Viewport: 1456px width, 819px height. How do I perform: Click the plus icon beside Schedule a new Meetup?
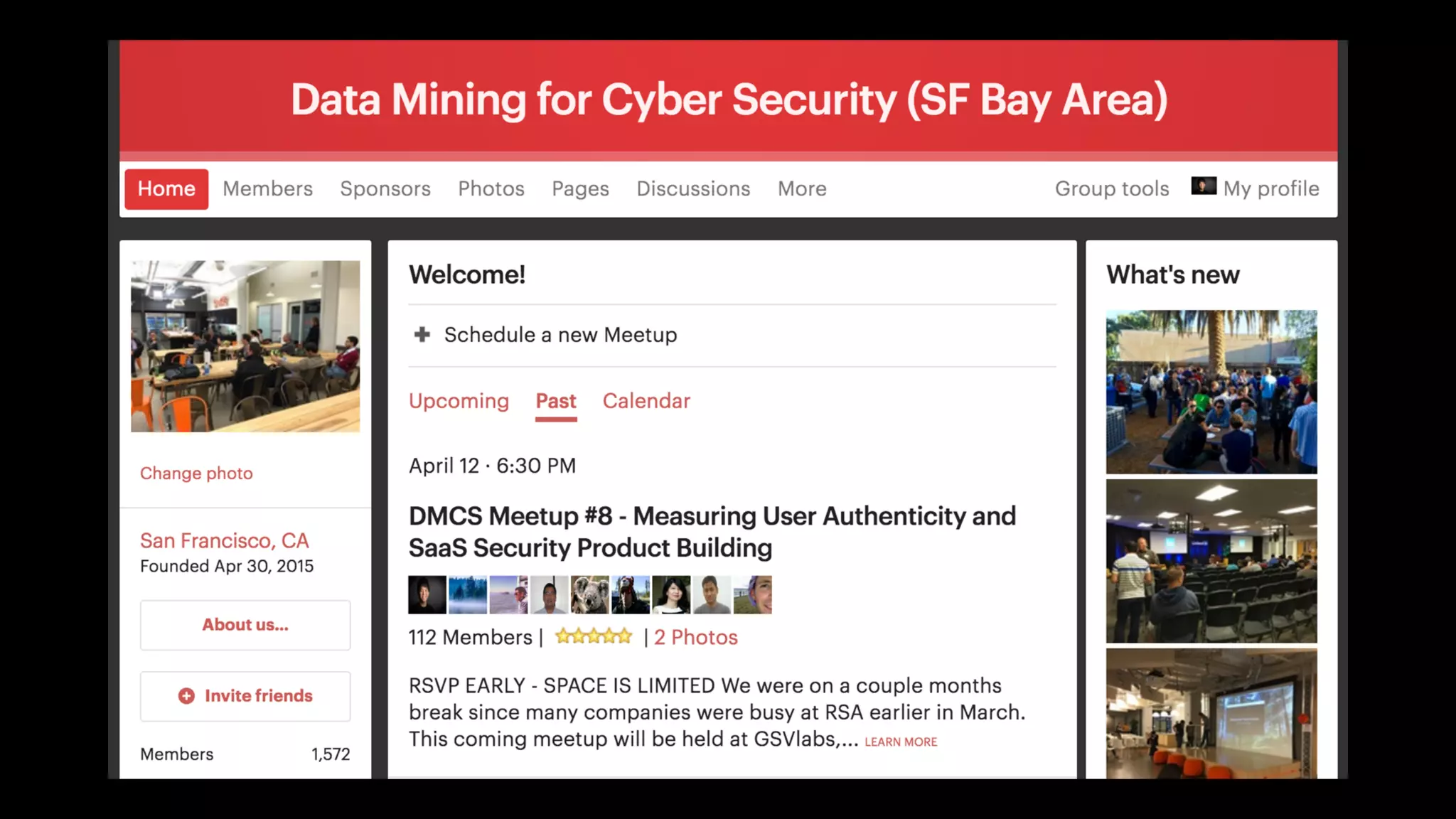click(422, 334)
